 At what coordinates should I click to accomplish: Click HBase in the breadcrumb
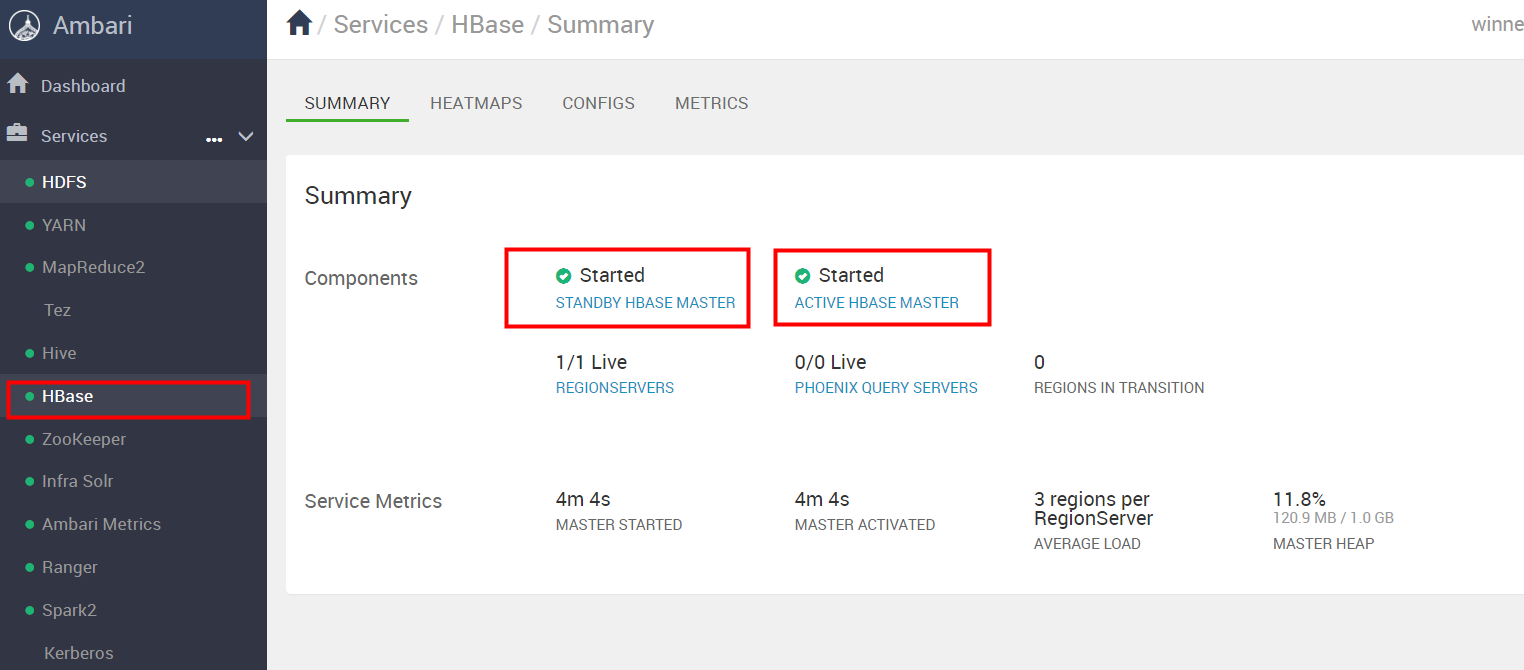(487, 25)
